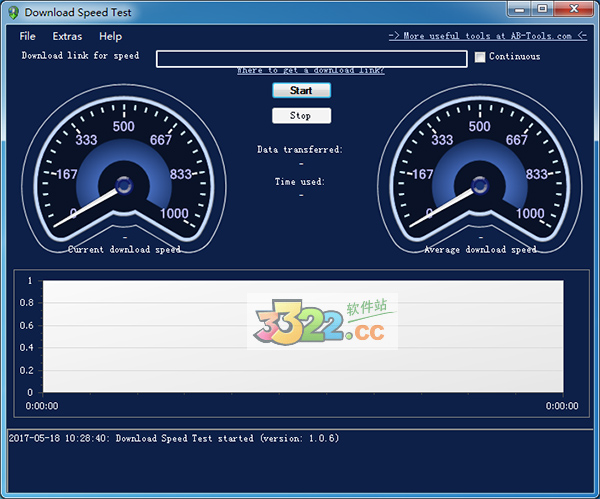Focus the download link input field
Image resolution: width=600 pixels, height=499 pixels.
pos(311,58)
